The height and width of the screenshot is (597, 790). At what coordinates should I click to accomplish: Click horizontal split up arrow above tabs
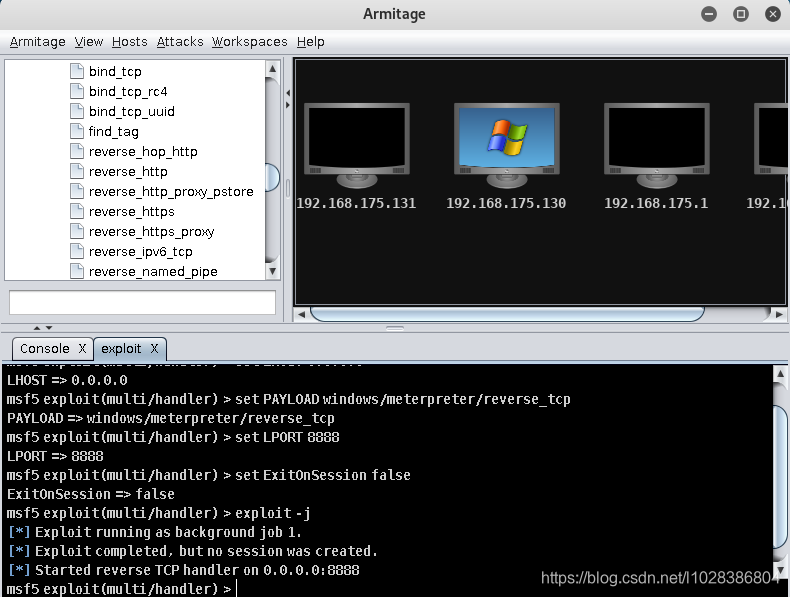pyautogui.click(x=37, y=327)
